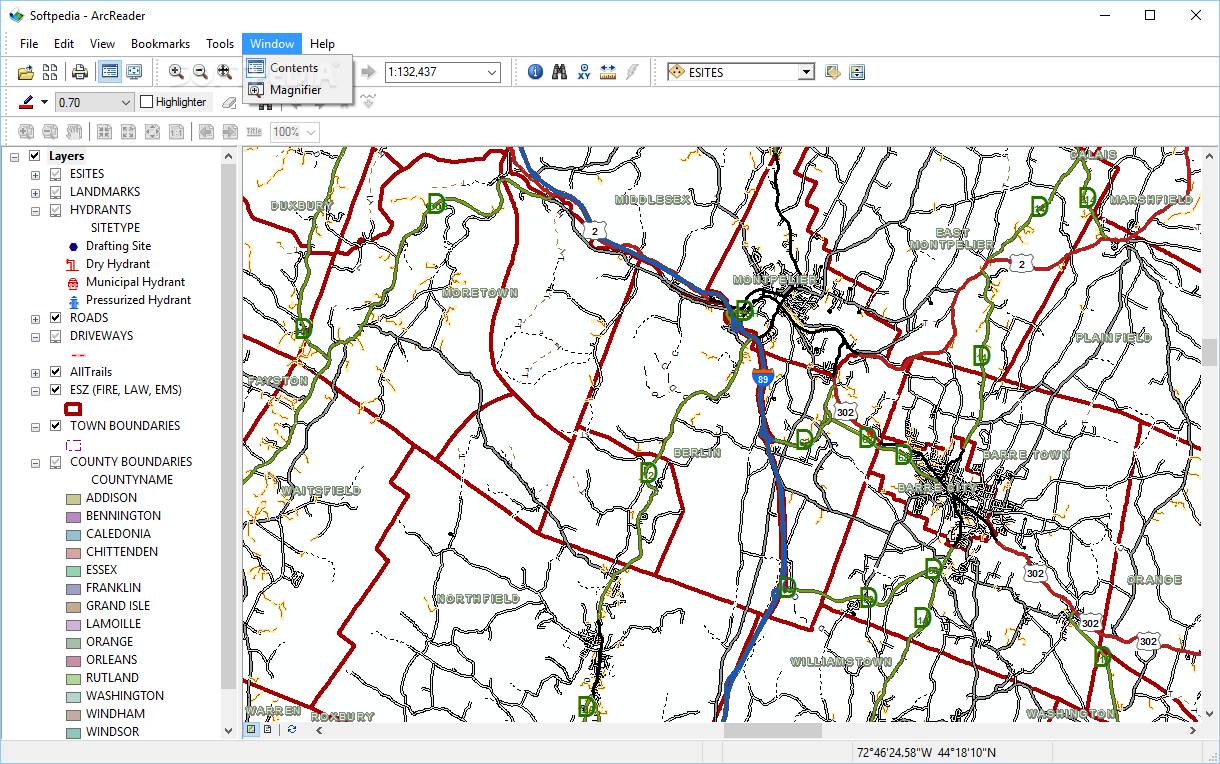Click the Dry Hydrant legend symbol
1220x764 pixels.
click(72, 264)
